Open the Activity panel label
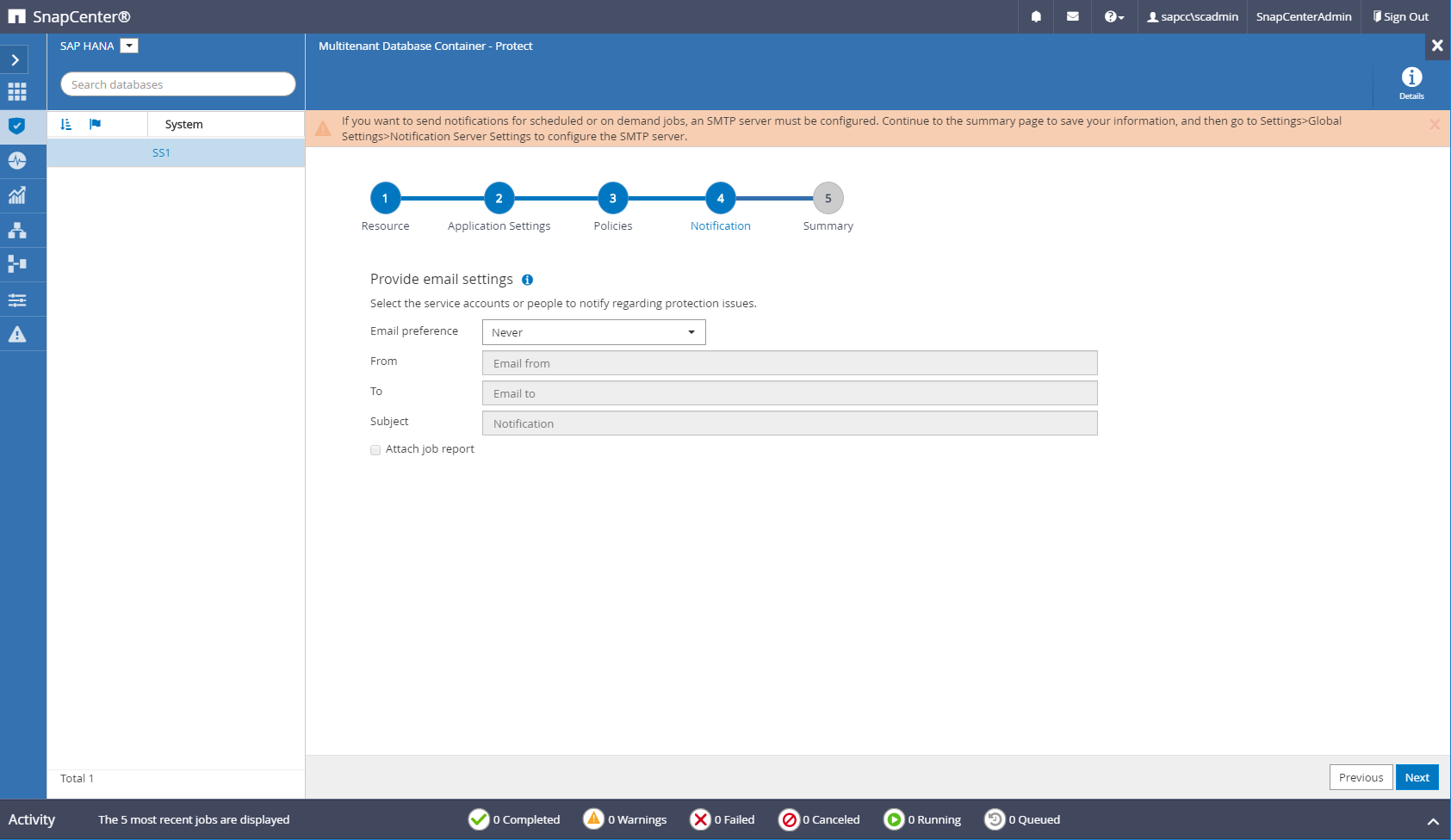Screen dimensions: 1451x840 [32, 819]
